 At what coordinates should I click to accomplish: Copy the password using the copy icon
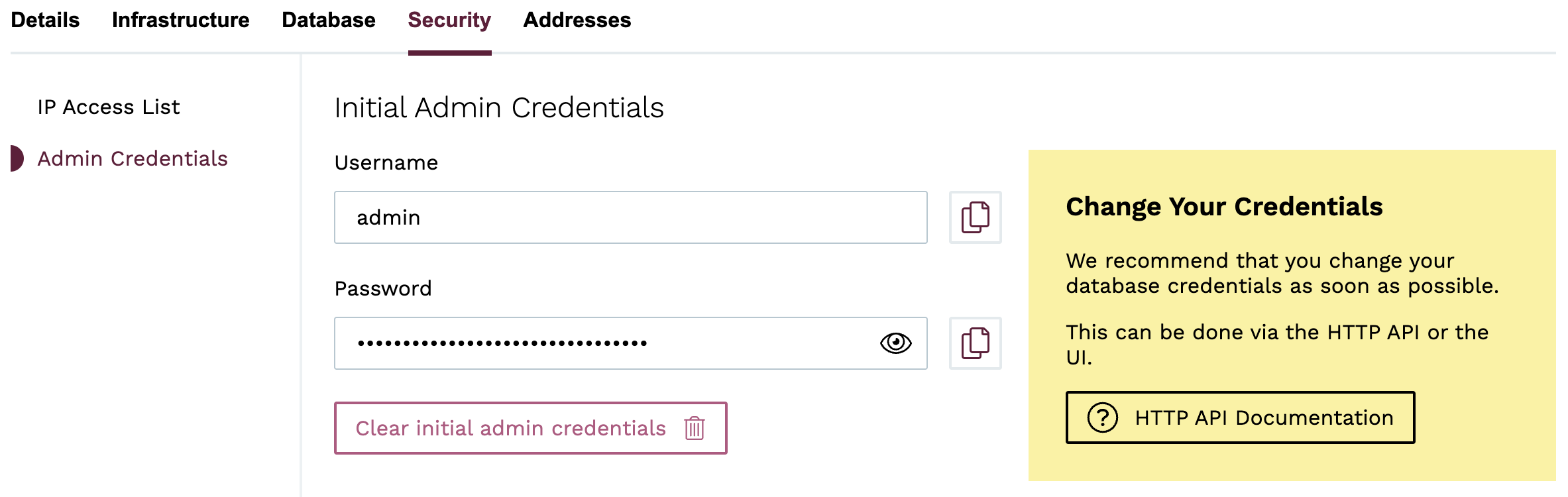(974, 343)
